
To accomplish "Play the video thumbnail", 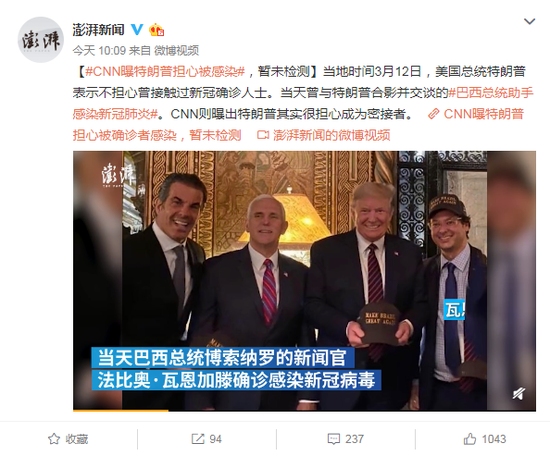I will (304, 281).
